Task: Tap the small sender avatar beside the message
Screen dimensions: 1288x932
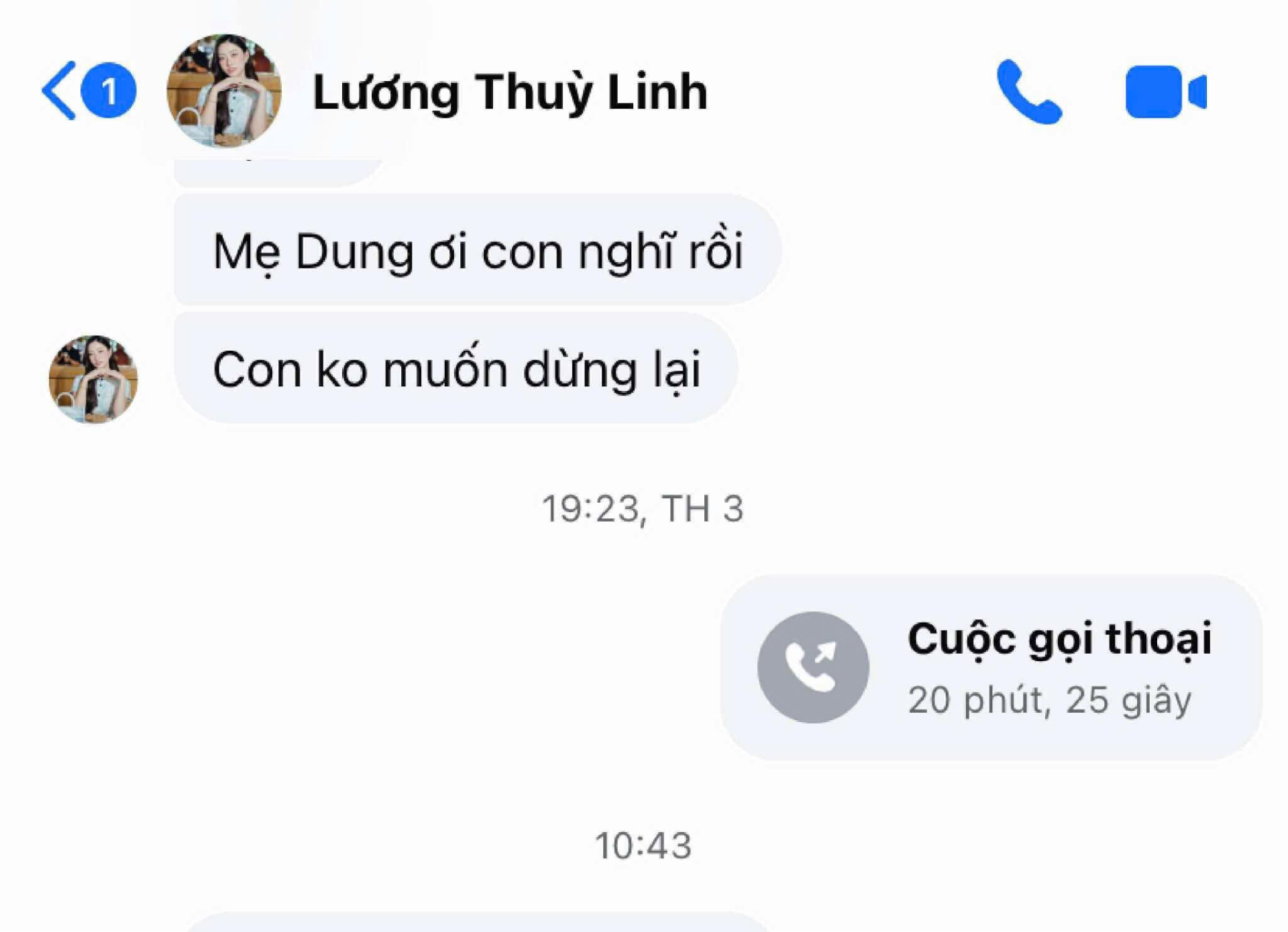Action: pos(93,380)
